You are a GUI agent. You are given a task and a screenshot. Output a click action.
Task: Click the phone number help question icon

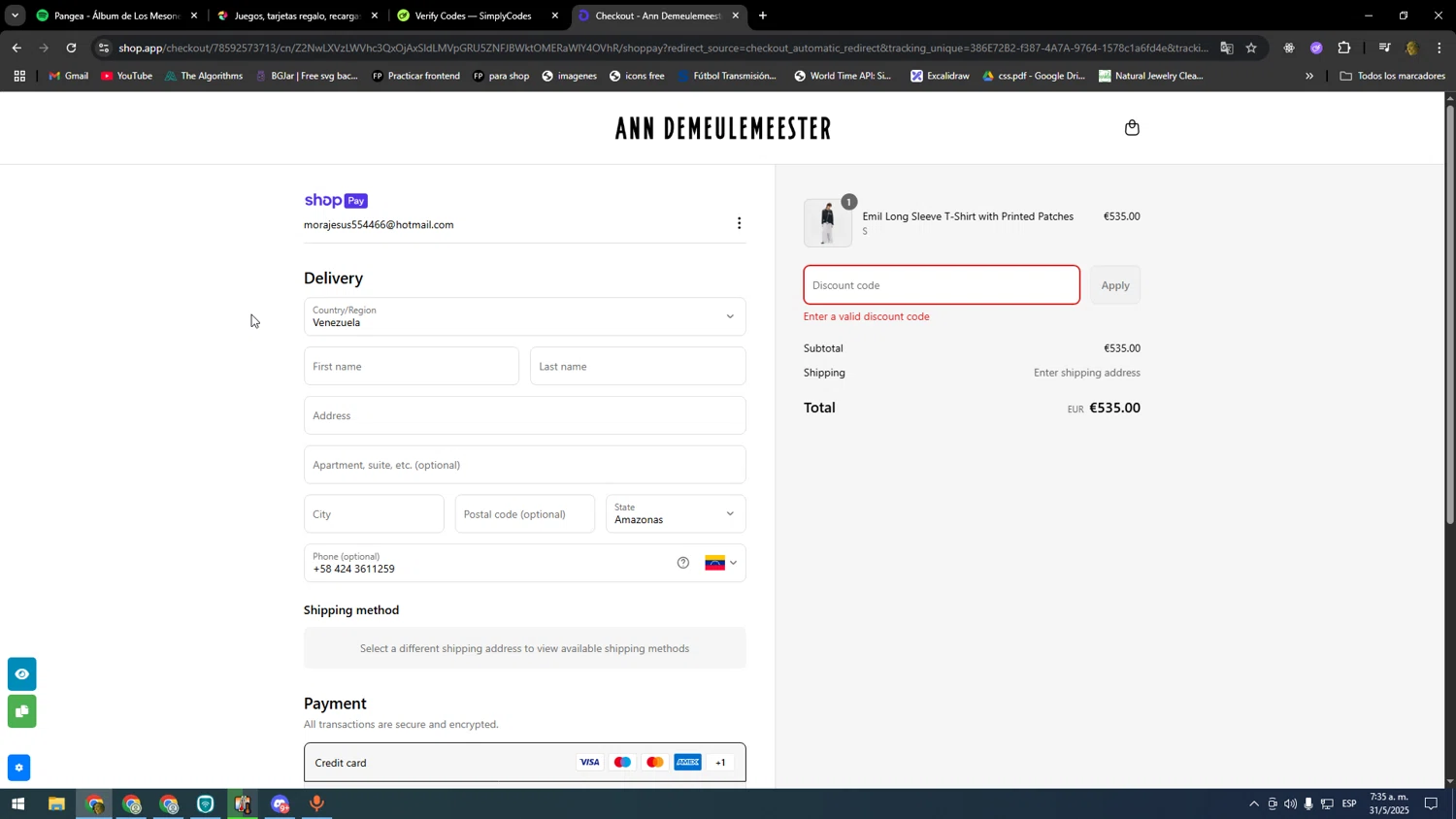tap(683, 563)
